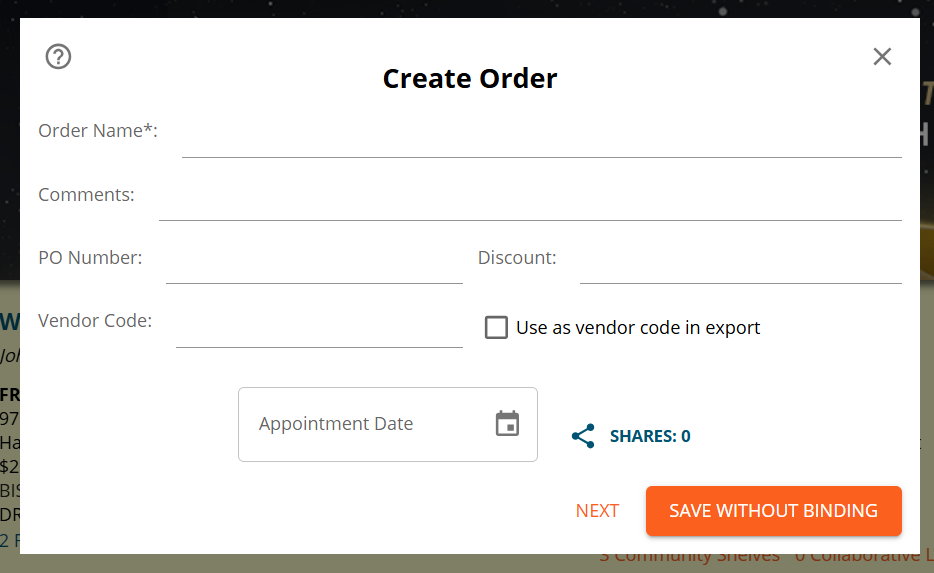The width and height of the screenshot is (934, 573).
Task: Open the calendar picker icon
Action: pyautogui.click(x=508, y=423)
